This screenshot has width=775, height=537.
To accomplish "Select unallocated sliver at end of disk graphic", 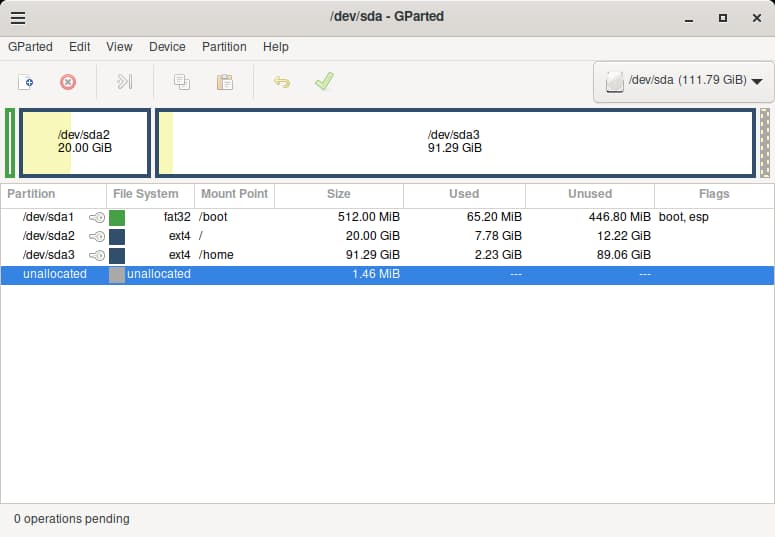I will pos(765,142).
